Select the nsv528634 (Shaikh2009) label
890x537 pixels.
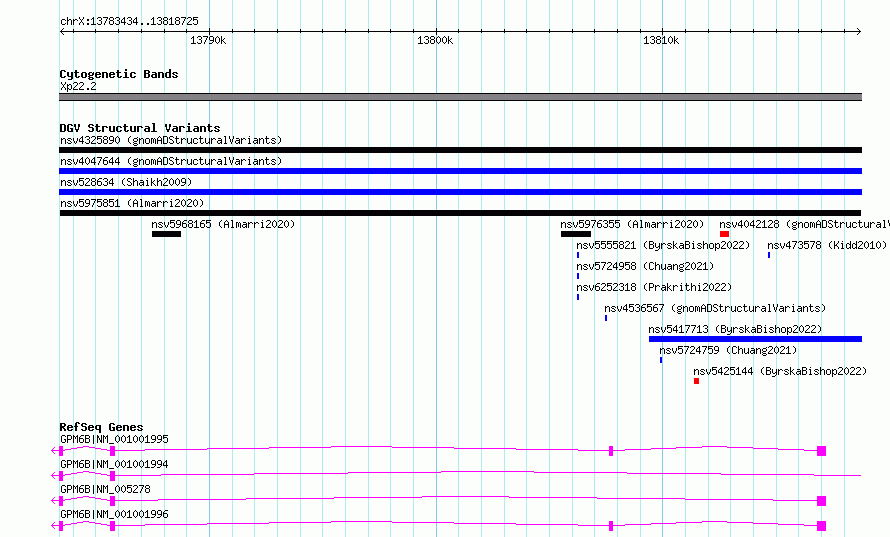pos(126,182)
